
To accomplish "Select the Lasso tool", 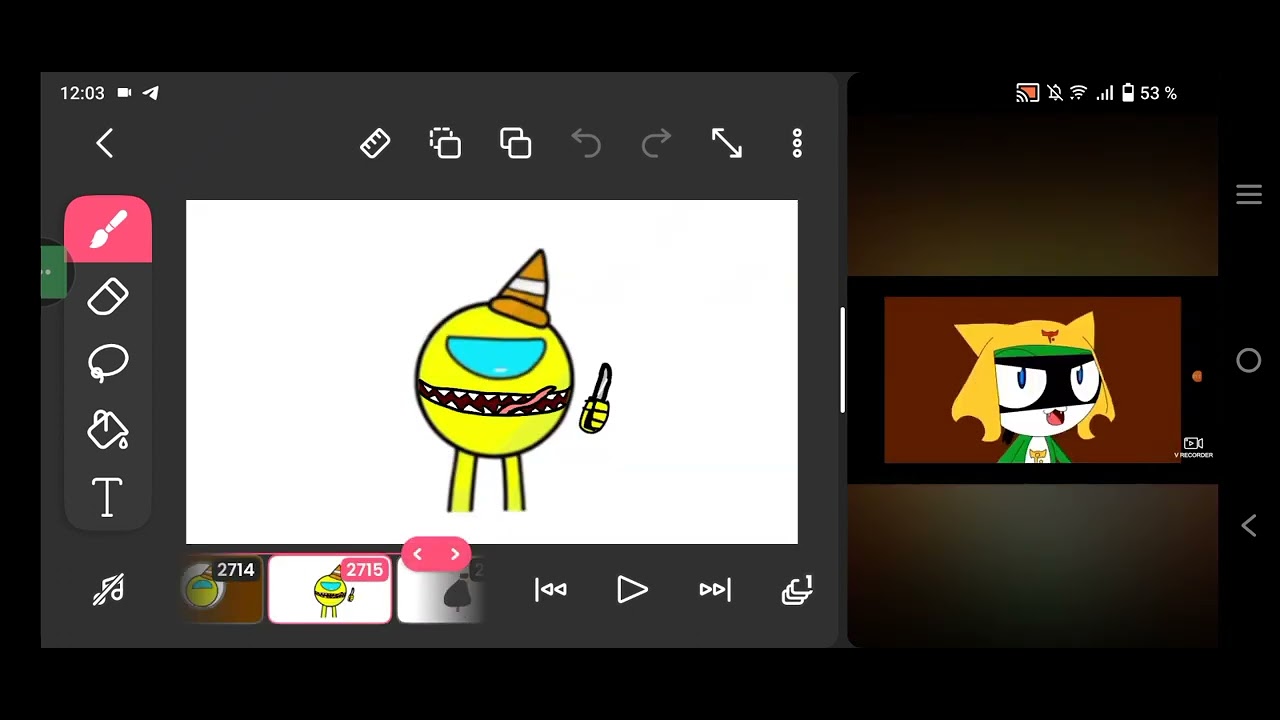I will click(x=108, y=363).
